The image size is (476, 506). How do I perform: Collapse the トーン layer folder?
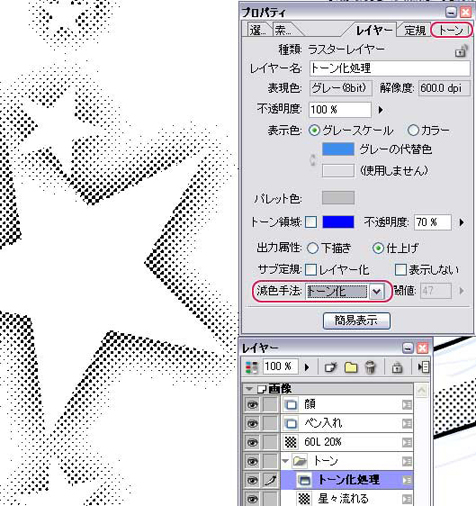click(x=285, y=461)
